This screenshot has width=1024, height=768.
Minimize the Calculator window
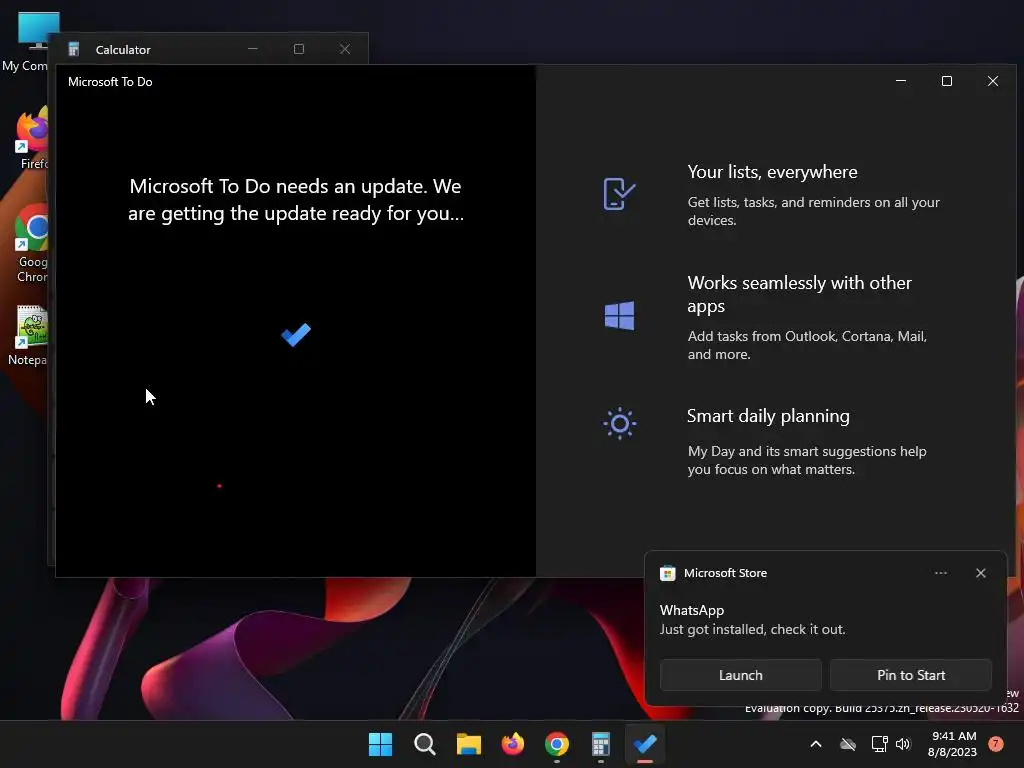253,49
